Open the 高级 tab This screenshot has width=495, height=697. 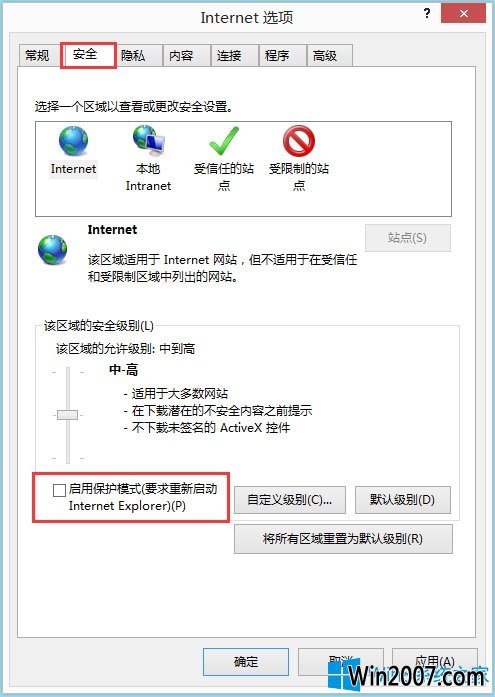[x=325, y=56]
